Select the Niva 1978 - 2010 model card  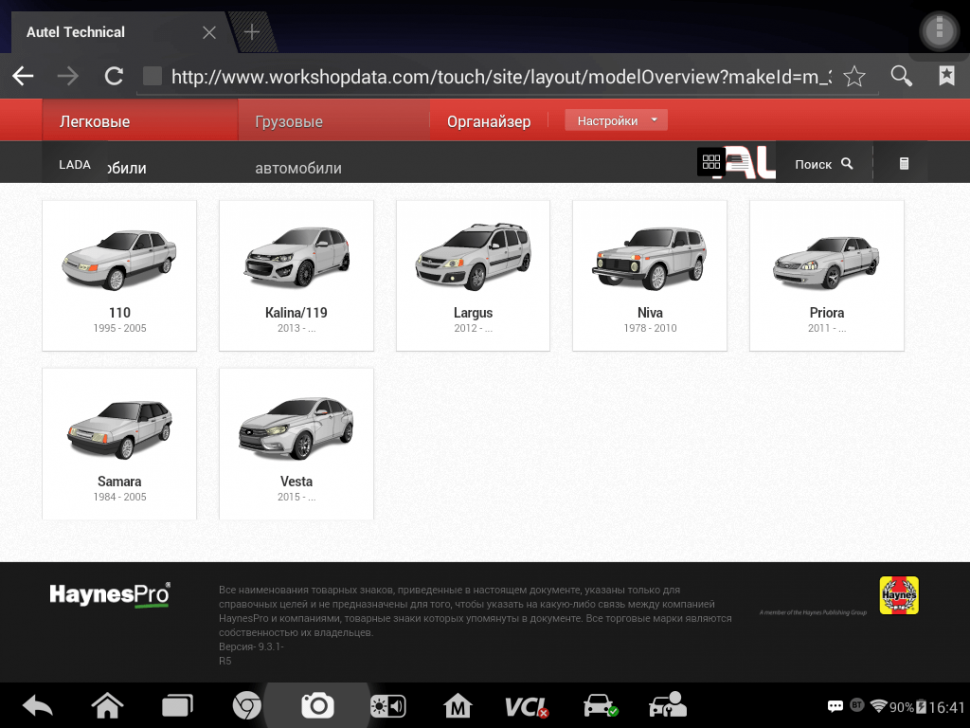click(649, 276)
